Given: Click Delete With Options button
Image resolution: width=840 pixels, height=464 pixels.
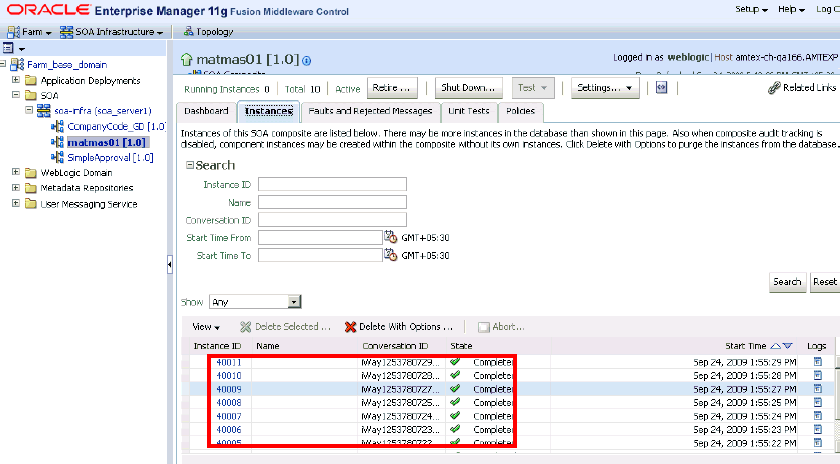Looking at the screenshot, I should pos(399,327).
